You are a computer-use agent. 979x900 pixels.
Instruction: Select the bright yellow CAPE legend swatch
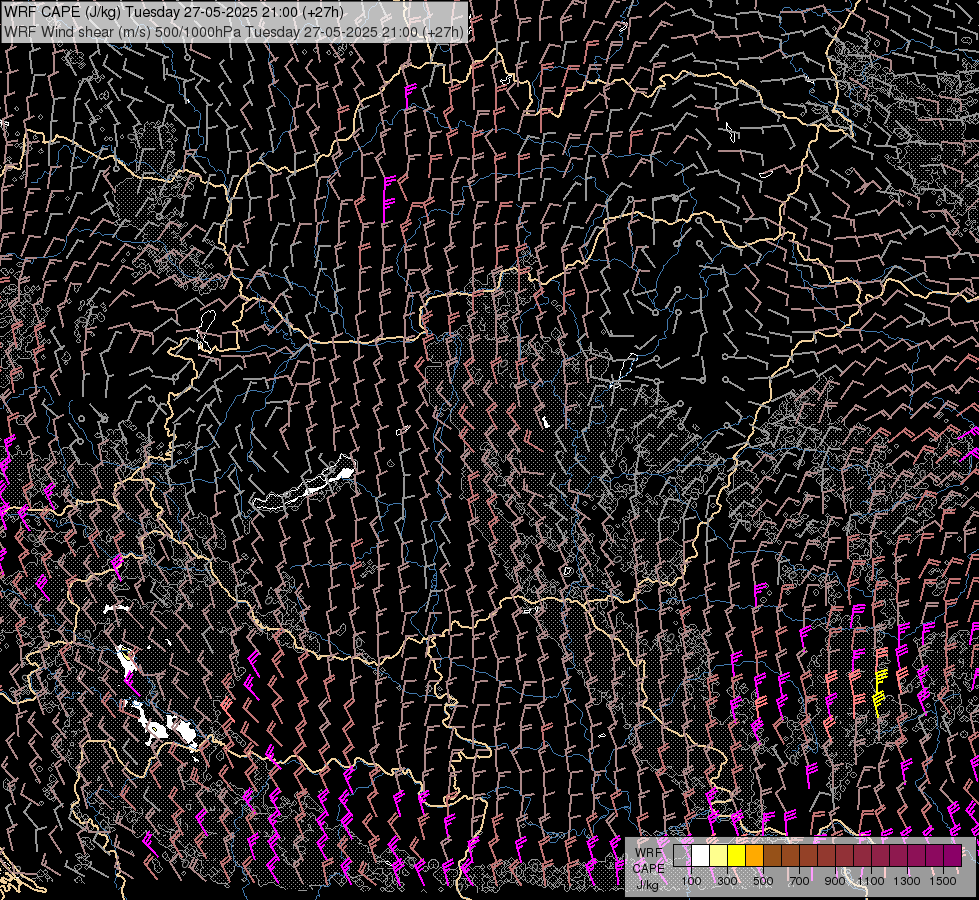coord(737,855)
